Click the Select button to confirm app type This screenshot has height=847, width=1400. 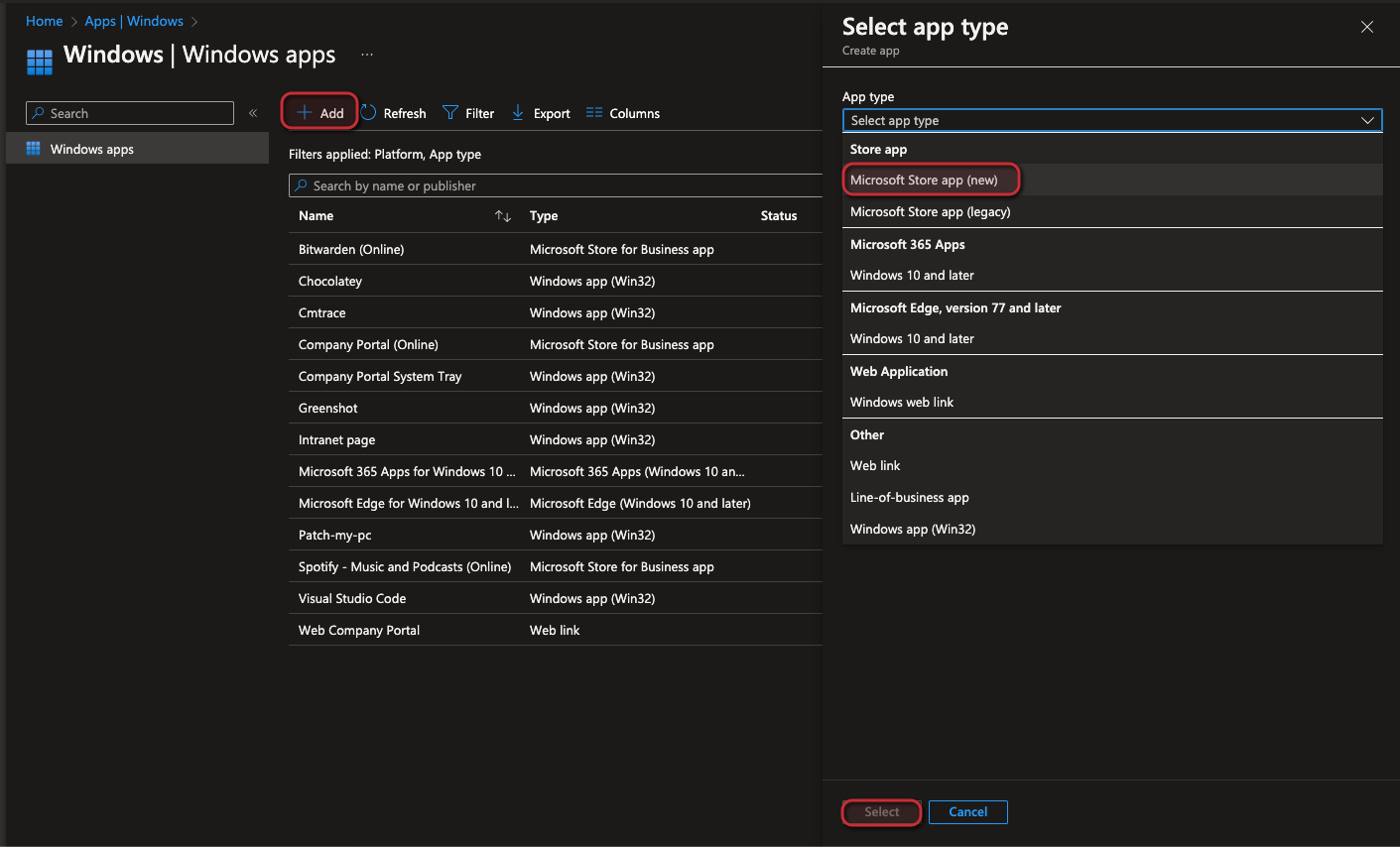[881, 811]
